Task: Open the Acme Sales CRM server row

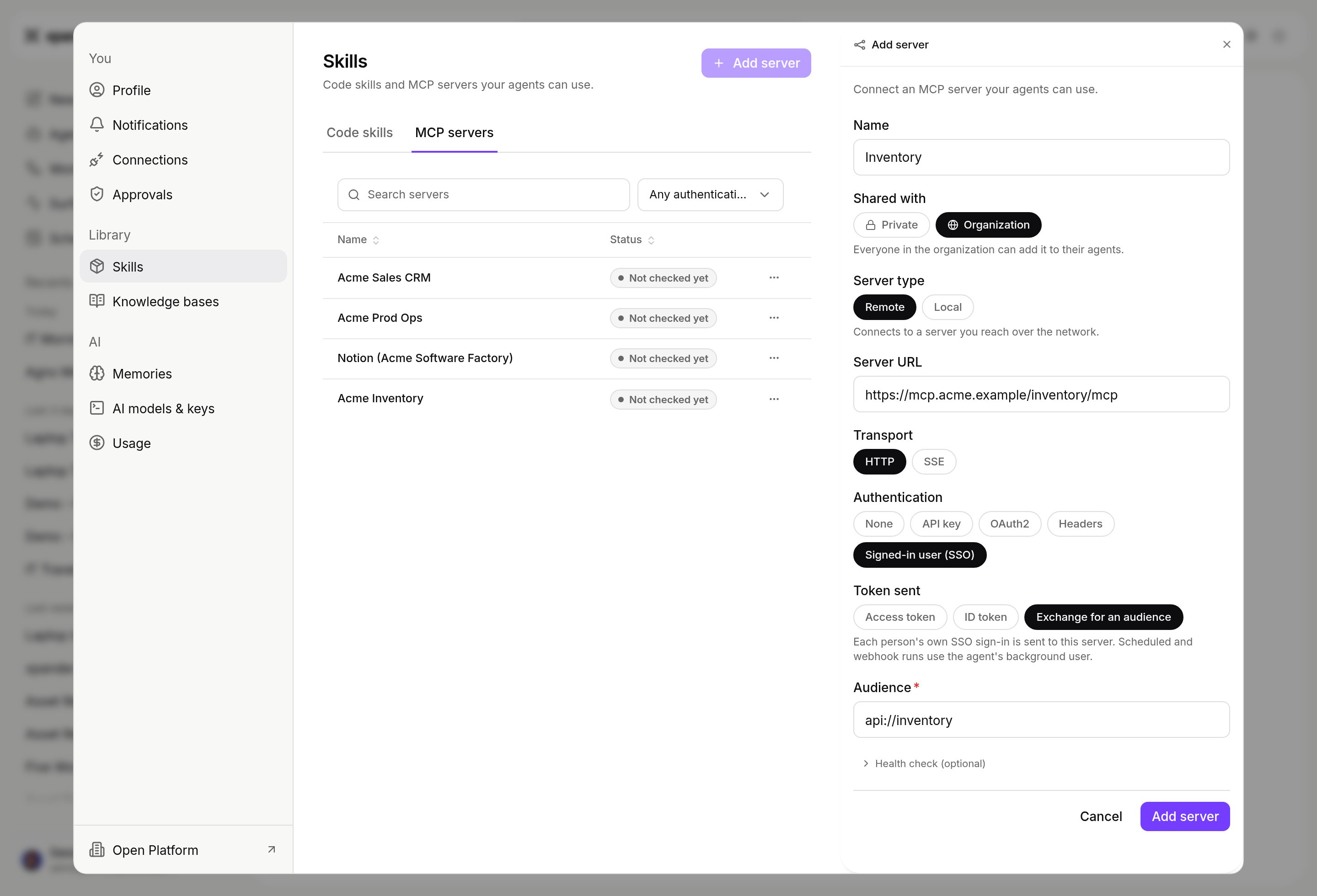Action: click(x=567, y=277)
